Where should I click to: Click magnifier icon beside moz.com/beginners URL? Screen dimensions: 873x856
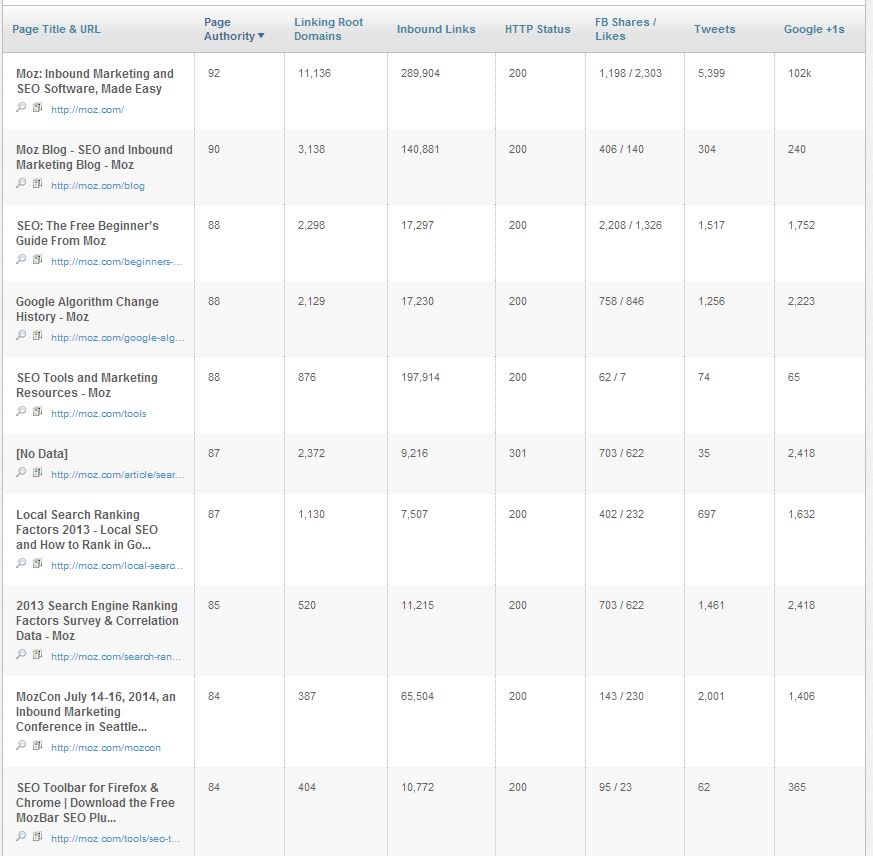[x=21, y=259]
